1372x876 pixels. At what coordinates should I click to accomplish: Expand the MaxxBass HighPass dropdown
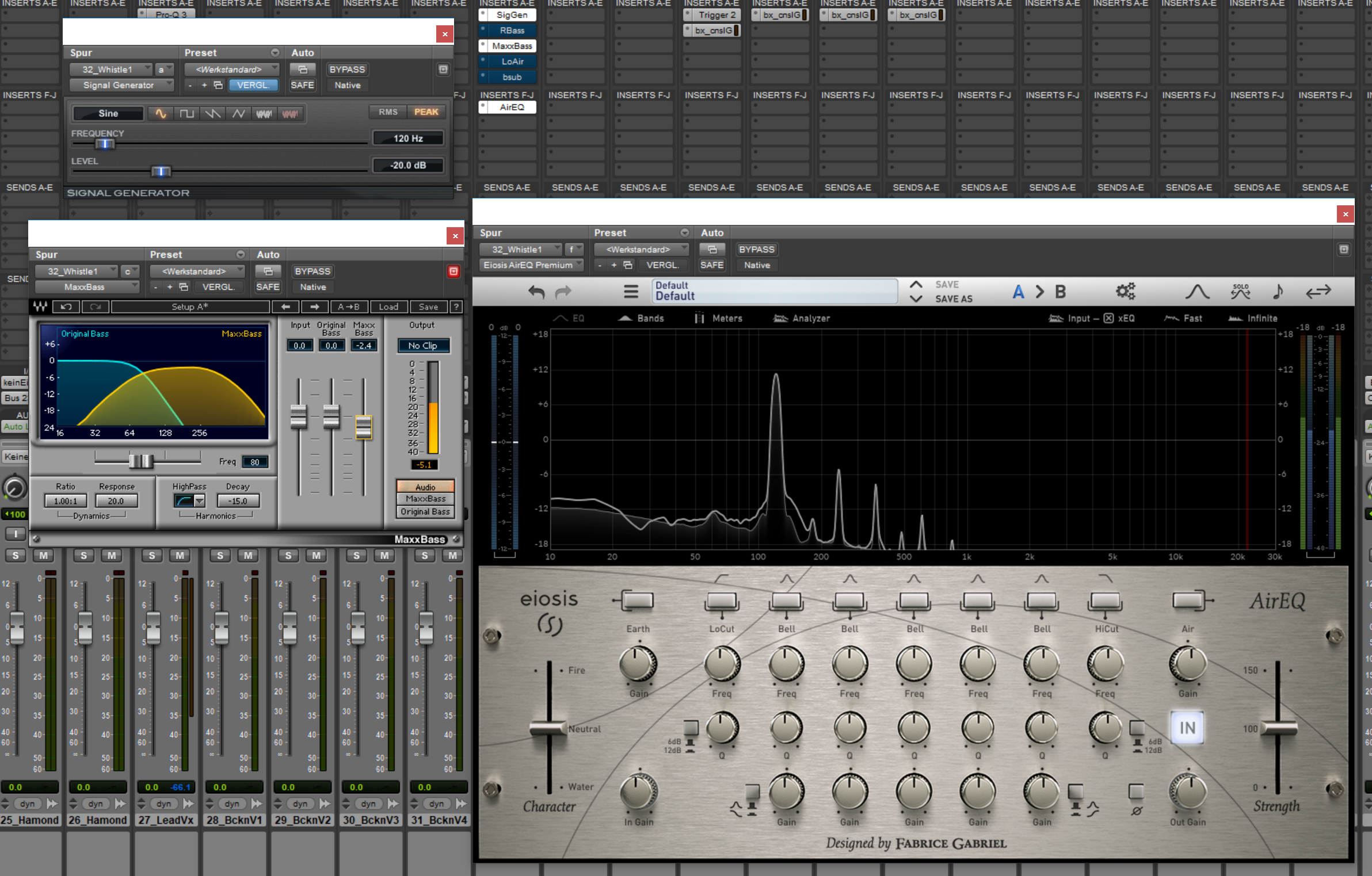click(199, 501)
